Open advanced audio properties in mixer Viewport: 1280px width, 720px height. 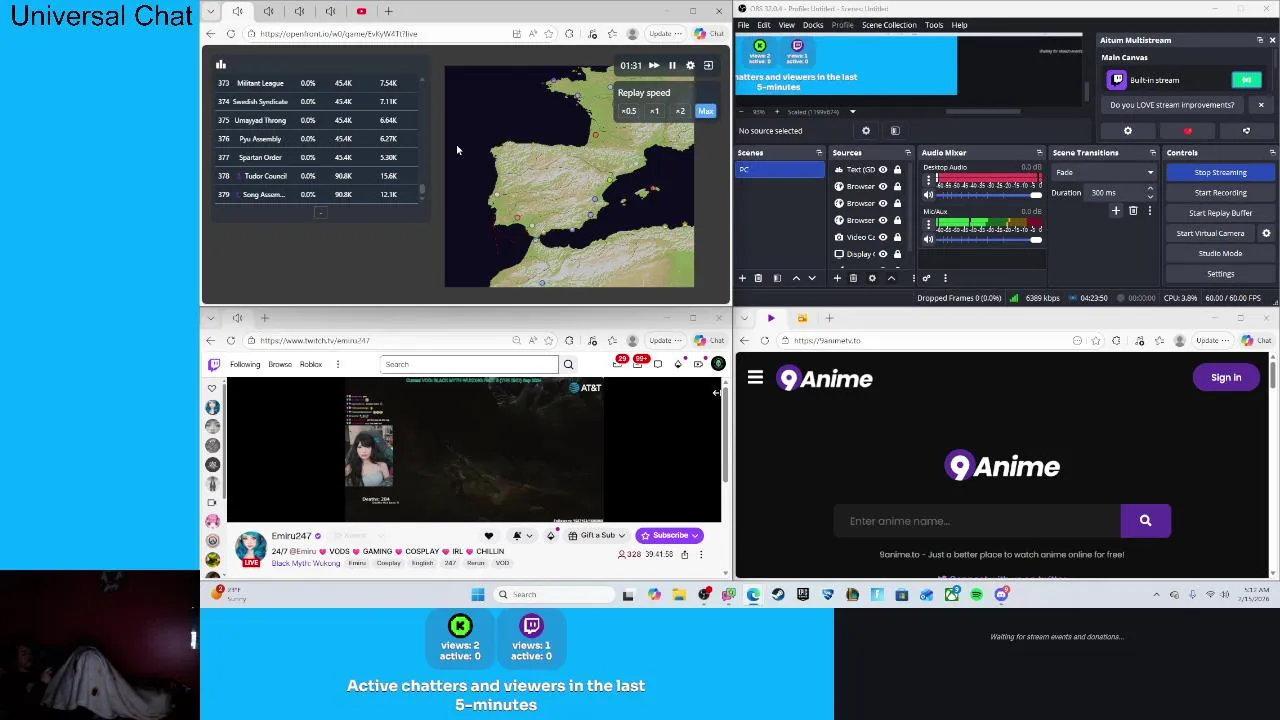pos(926,278)
